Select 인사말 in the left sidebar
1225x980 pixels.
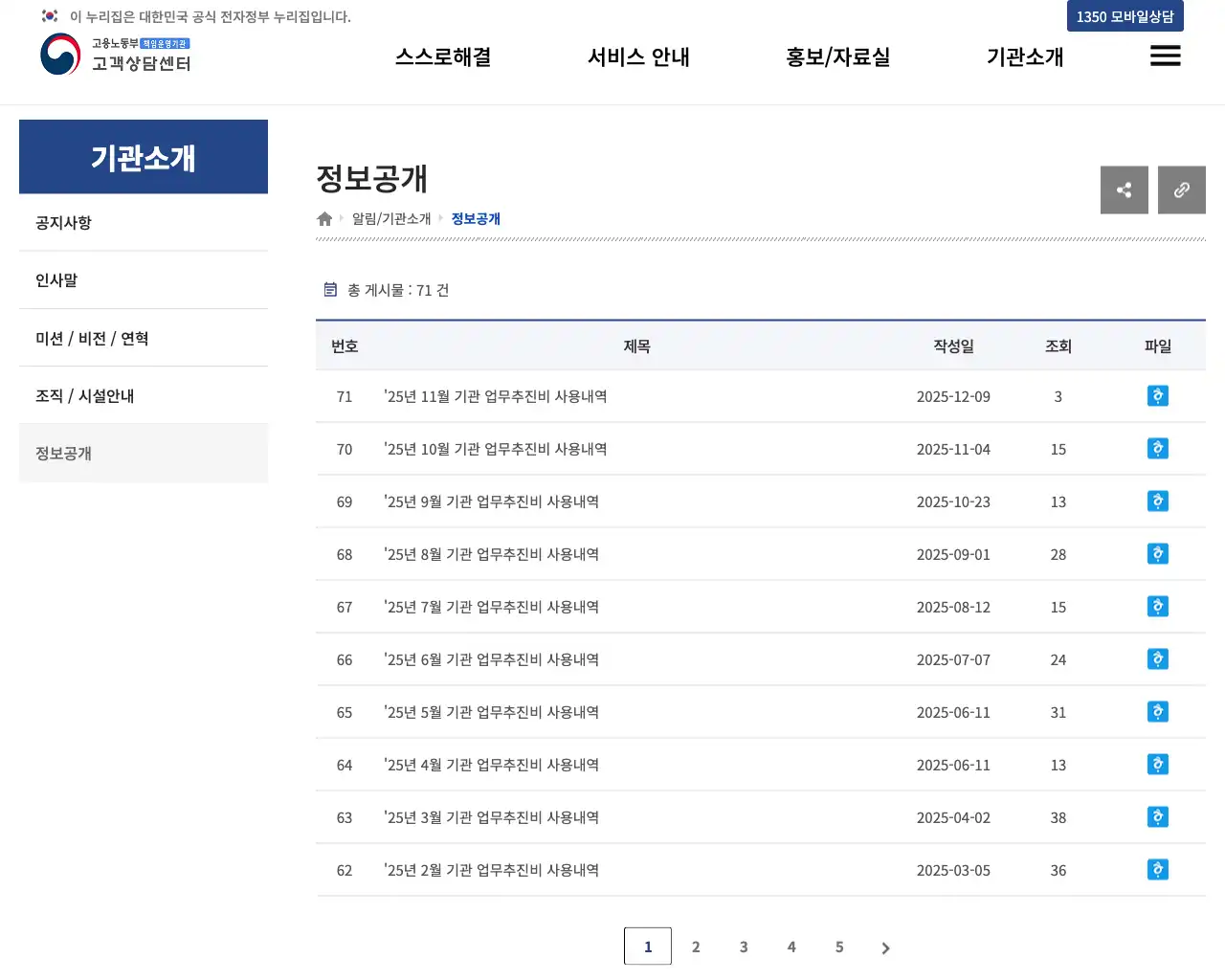[x=56, y=279]
